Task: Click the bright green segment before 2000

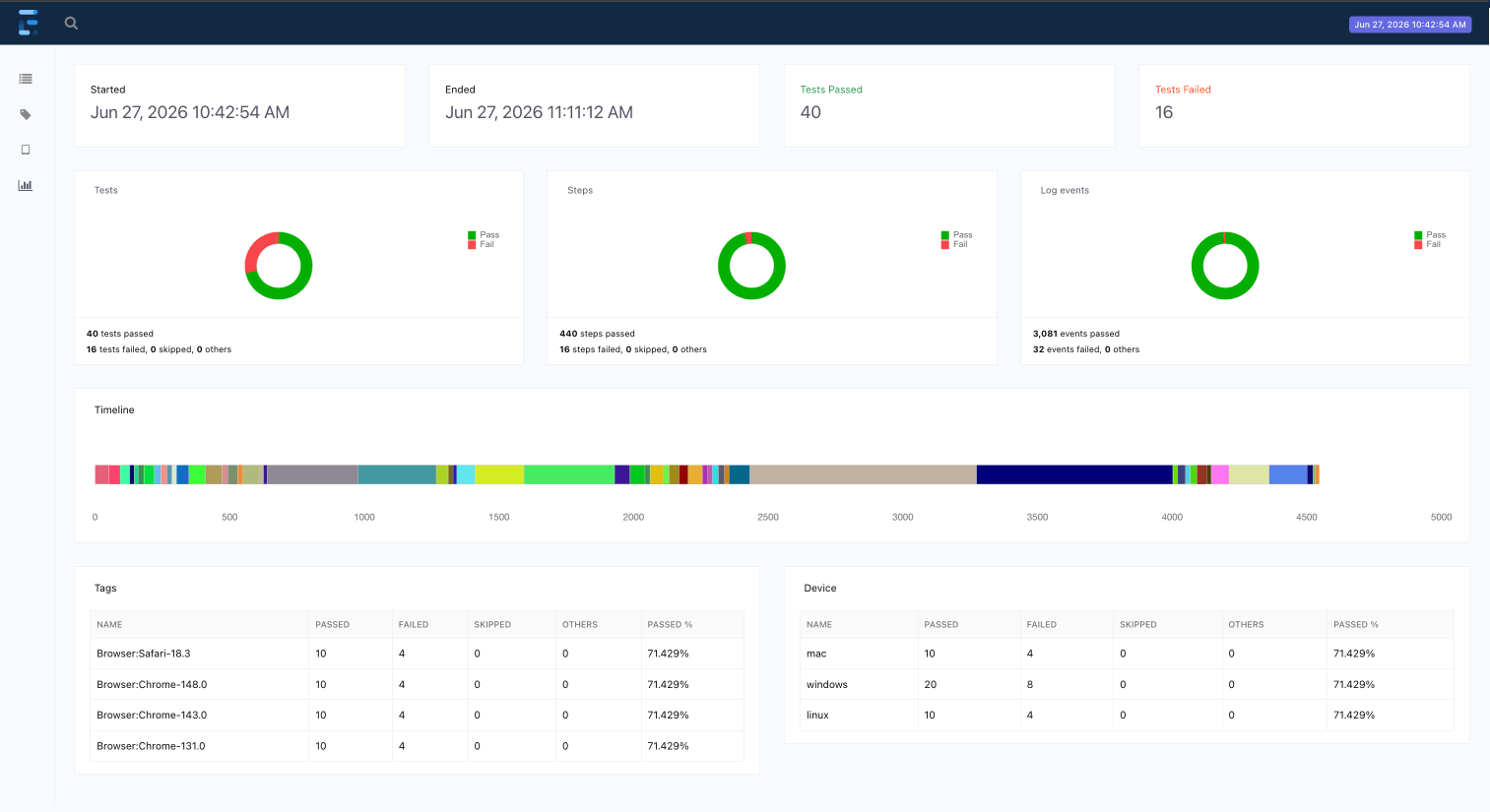Action: pyautogui.click(x=569, y=474)
